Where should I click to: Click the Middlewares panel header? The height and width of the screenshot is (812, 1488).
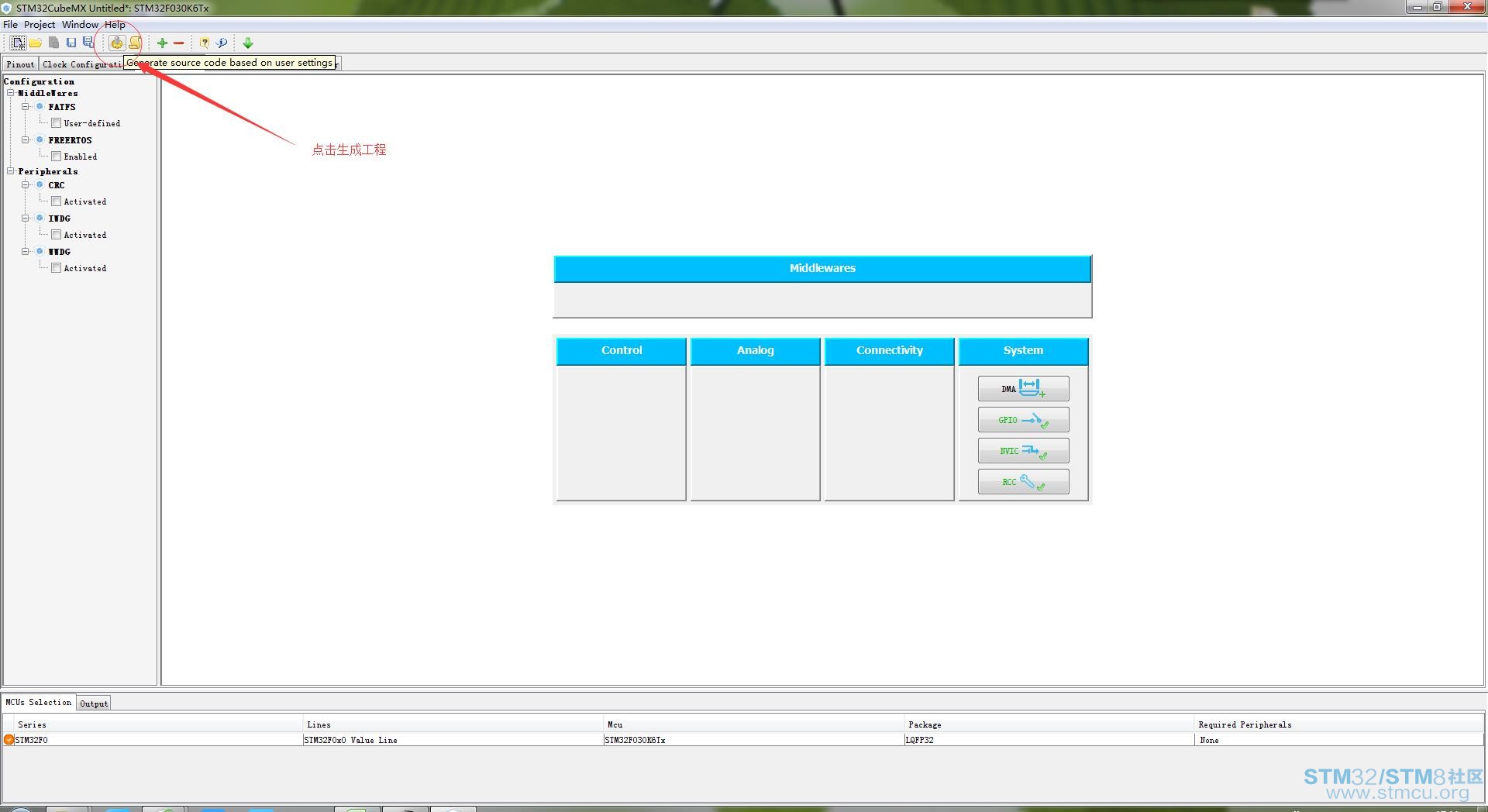[822, 268]
